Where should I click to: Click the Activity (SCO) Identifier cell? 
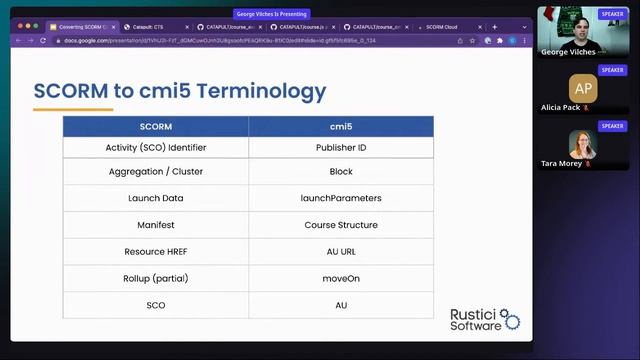[x=156, y=147]
